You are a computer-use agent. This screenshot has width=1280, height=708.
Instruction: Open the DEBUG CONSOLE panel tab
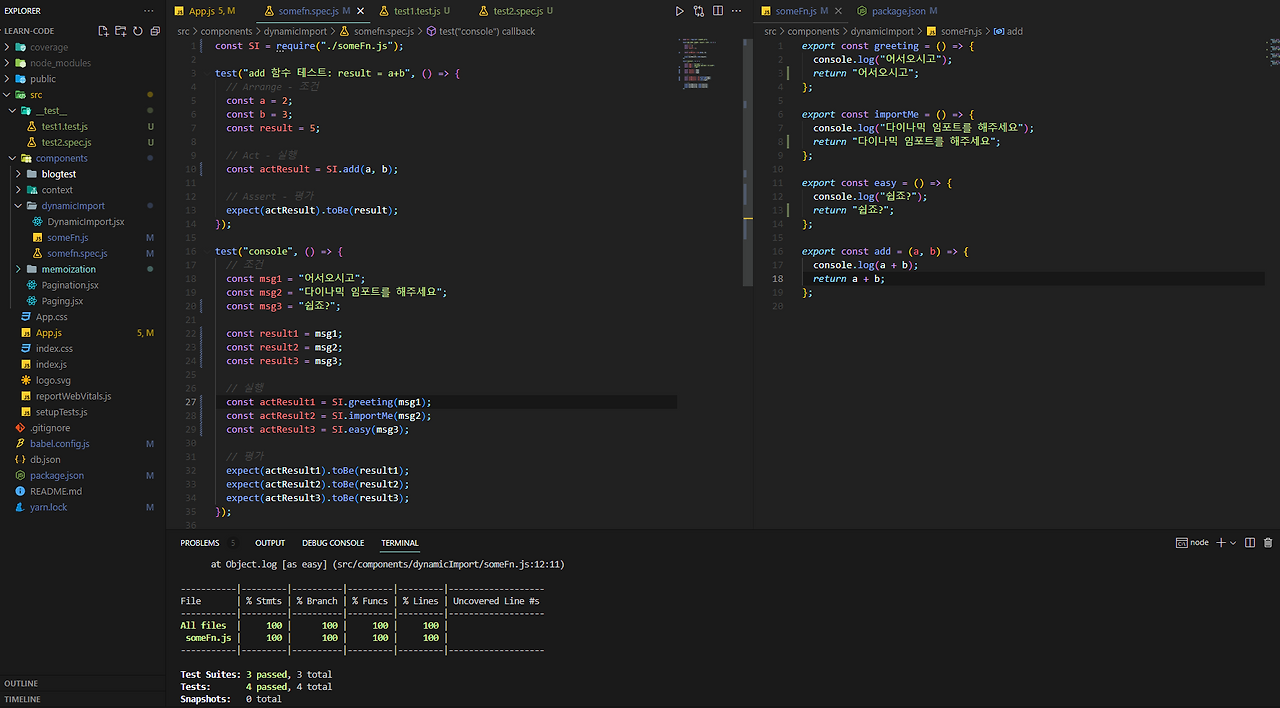pos(333,543)
